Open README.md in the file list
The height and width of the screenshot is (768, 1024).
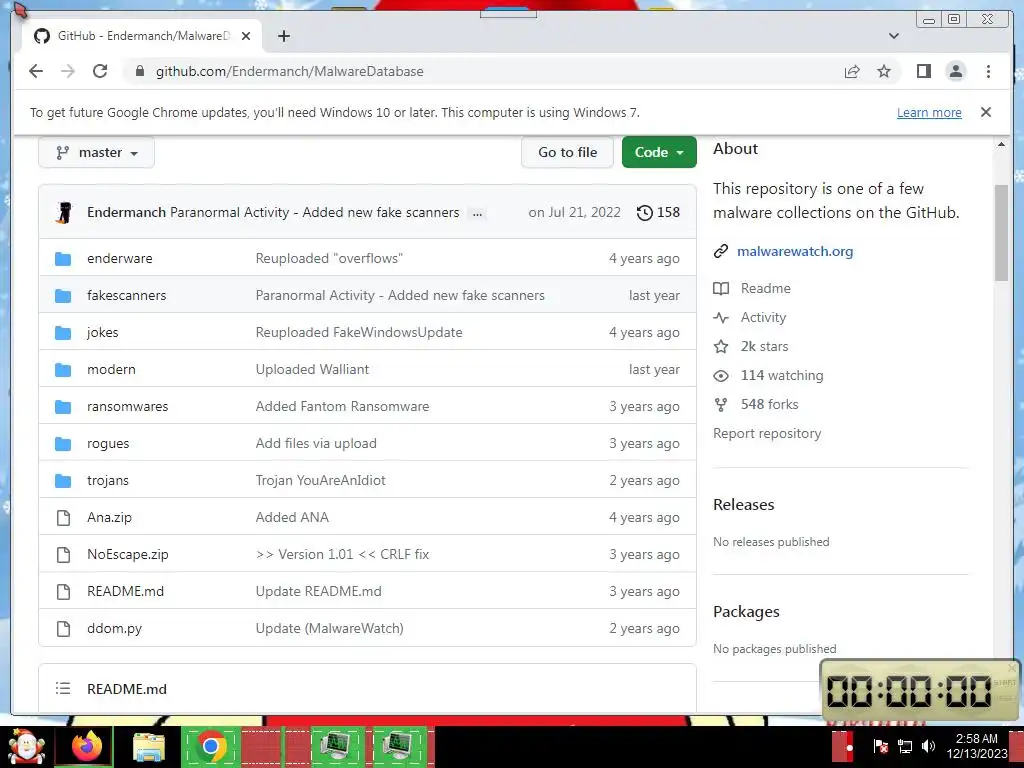(x=125, y=591)
